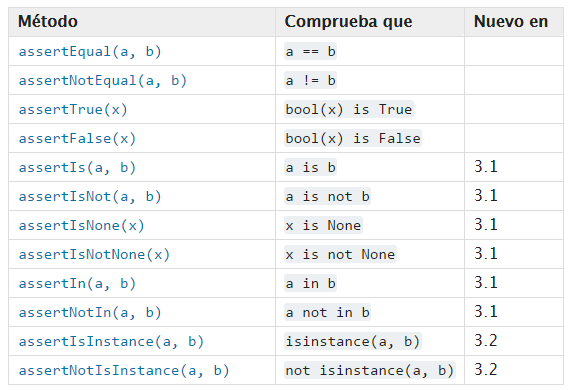This screenshot has width=570, height=390.
Task: Click the 3.2 version cell for assertIsInstance
Action: point(486,341)
